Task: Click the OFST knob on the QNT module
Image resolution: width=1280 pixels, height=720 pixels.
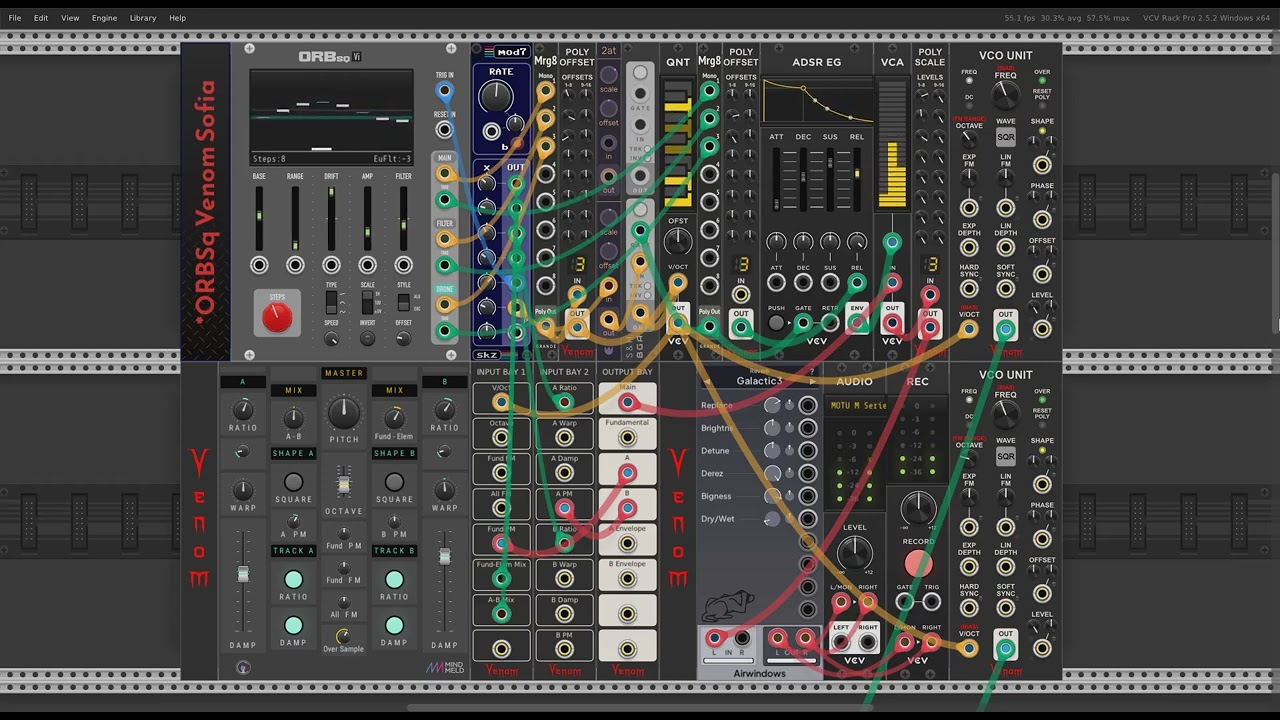Action: pos(678,241)
